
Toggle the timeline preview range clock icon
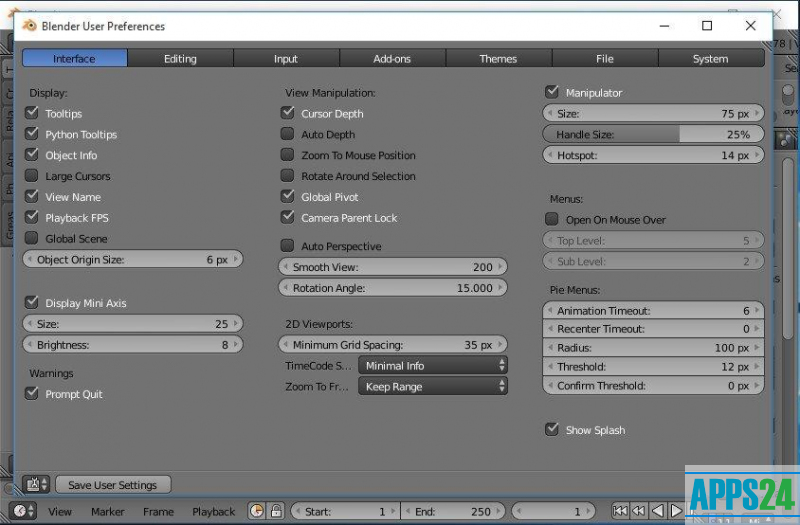point(257,511)
